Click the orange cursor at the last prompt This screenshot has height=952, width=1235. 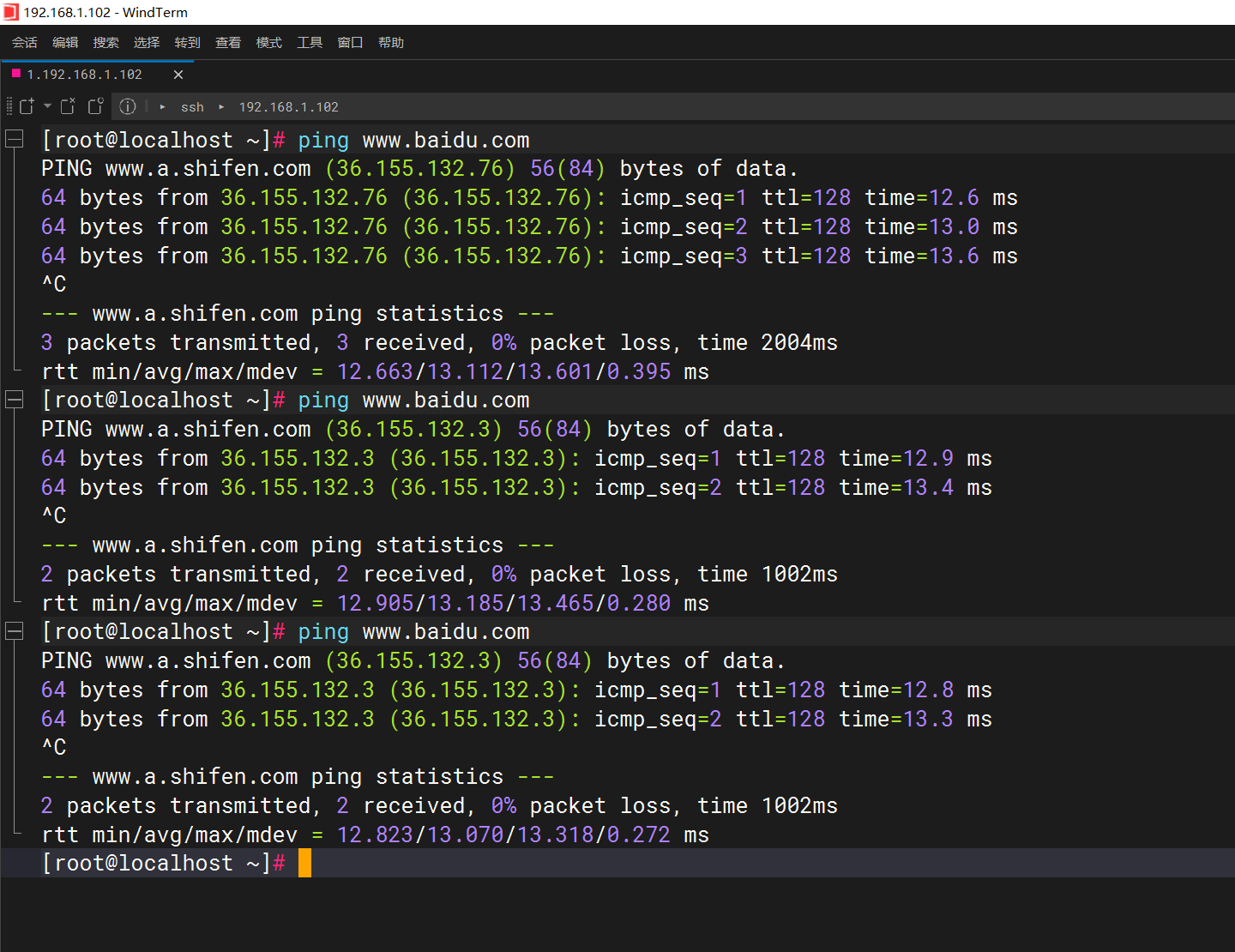click(304, 863)
